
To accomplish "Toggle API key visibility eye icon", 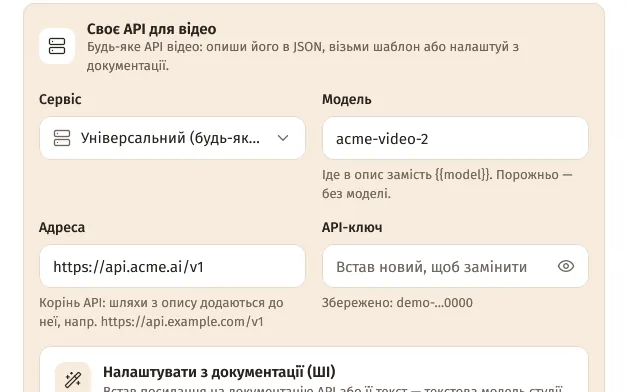I will [566, 266].
